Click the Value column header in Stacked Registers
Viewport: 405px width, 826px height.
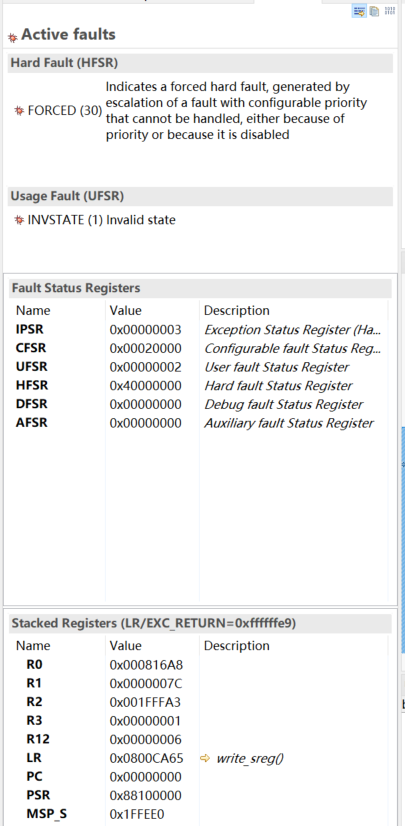pyautogui.click(x=125, y=645)
